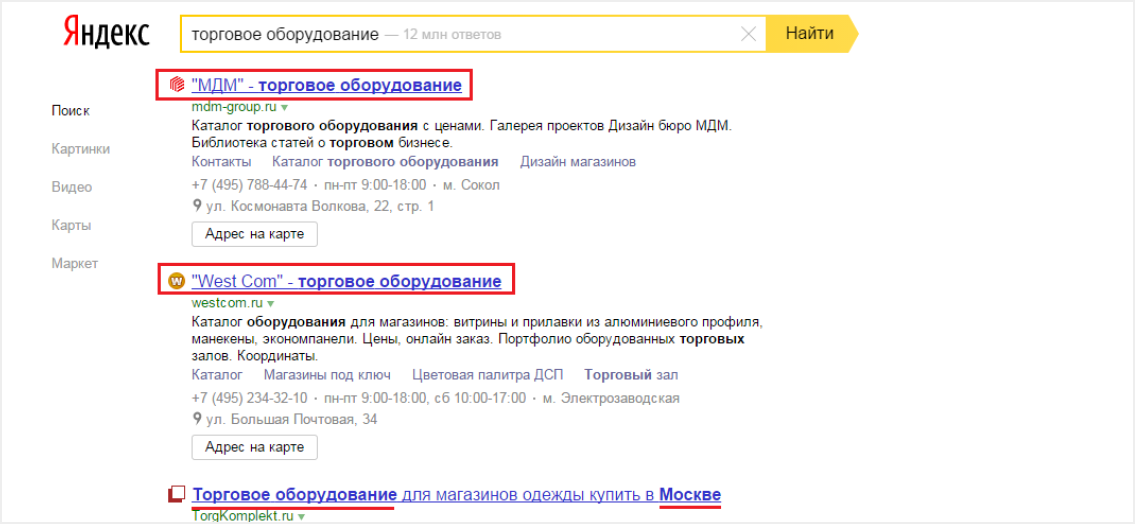Open Цветовая палитра ДСП sitelink
Viewport: 1135px width, 524px height.
(x=486, y=375)
